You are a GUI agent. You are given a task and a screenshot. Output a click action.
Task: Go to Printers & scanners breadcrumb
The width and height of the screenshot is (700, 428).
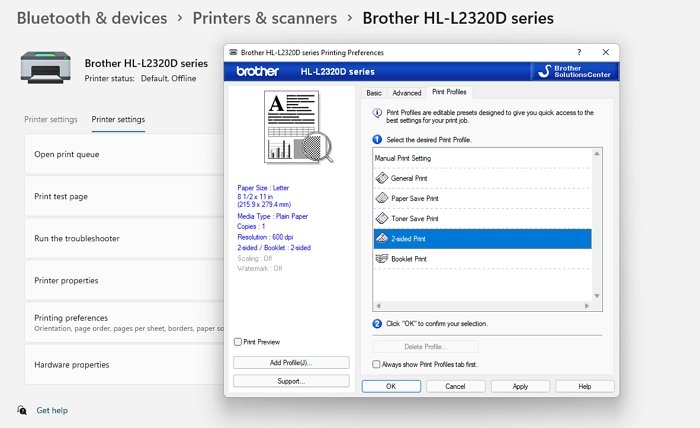point(265,18)
